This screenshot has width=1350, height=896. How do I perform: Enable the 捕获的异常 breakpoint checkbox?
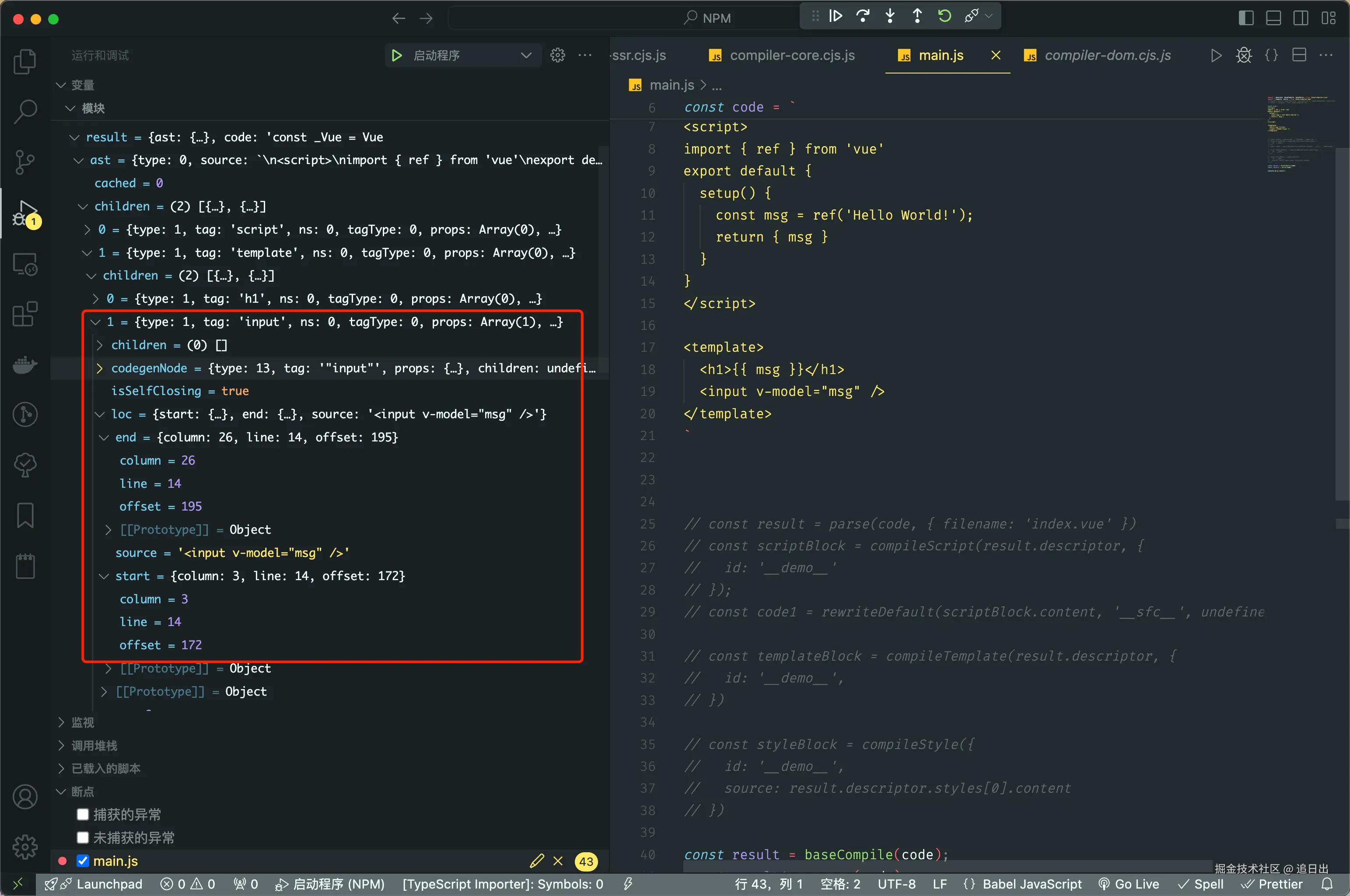[83, 814]
